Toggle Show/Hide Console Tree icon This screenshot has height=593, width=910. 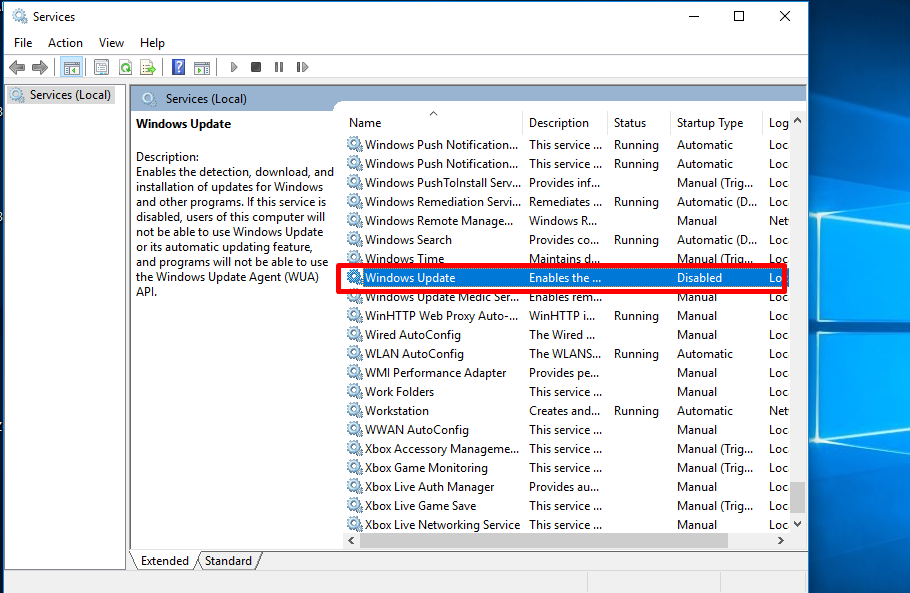click(72, 67)
